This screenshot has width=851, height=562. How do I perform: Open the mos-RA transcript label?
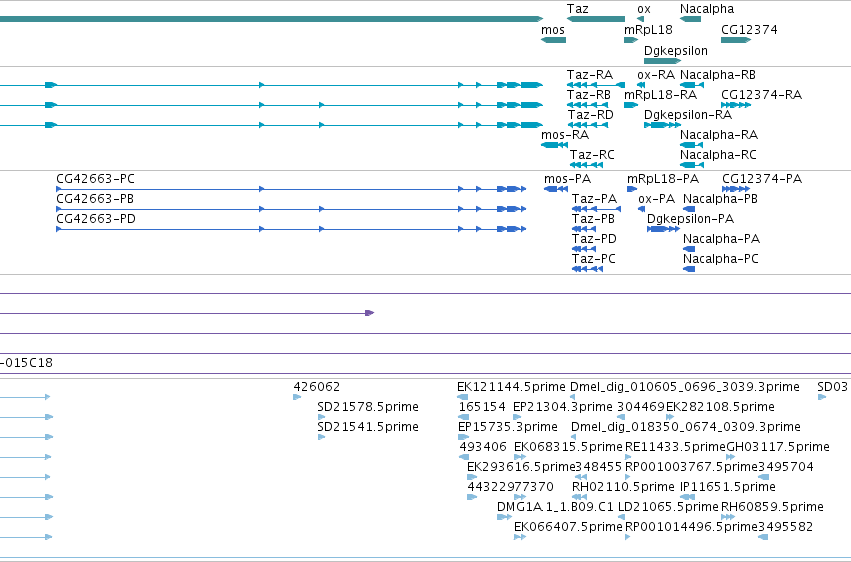pos(565,135)
